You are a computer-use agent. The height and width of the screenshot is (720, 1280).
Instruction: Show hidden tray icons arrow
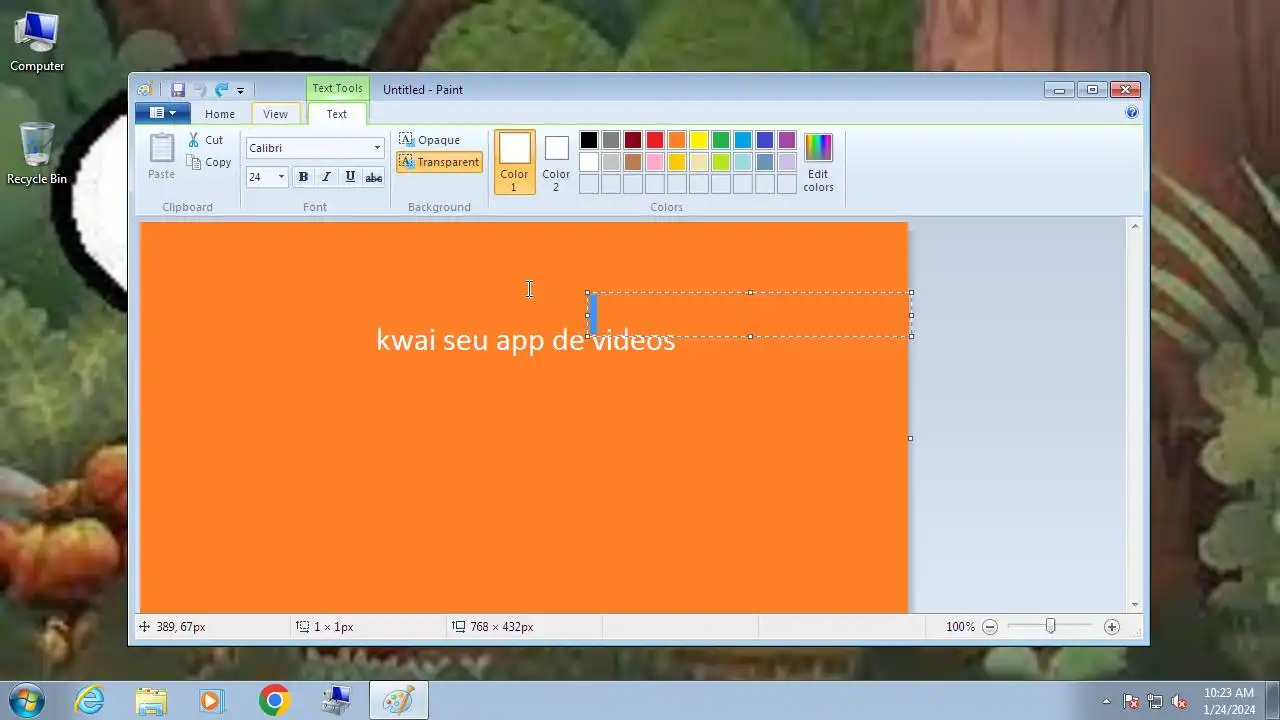coord(1106,701)
